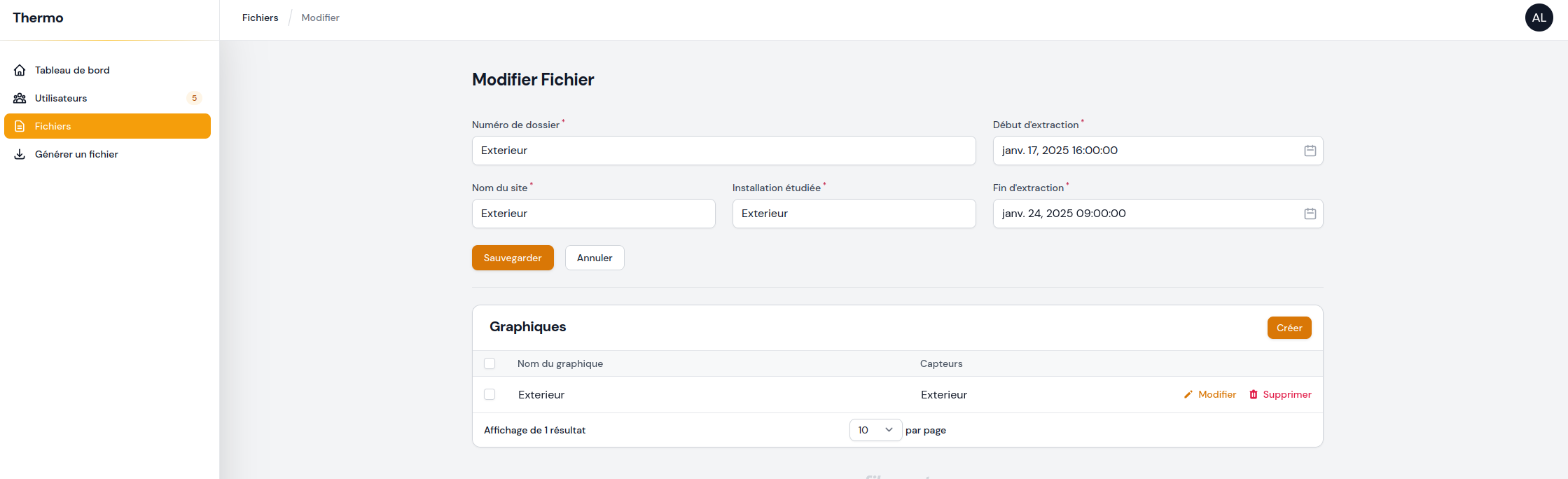Select Fichiers breadcrumb link
This screenshot has width=1568, height=479.
(x=260, y=18)
